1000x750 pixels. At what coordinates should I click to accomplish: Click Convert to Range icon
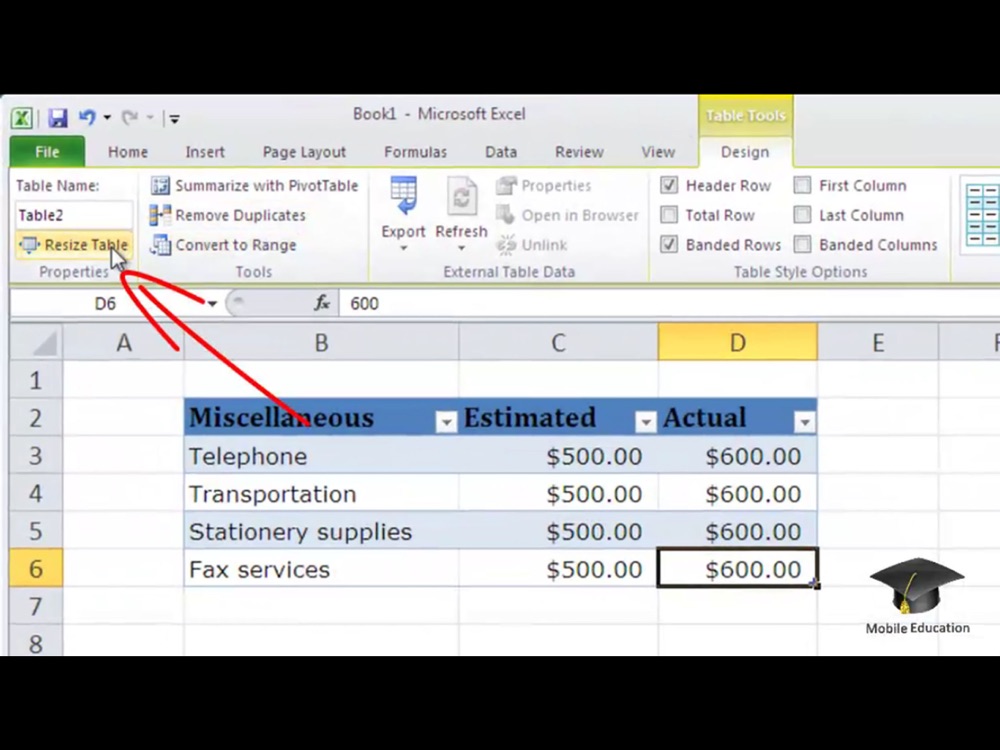pos(160,245)
